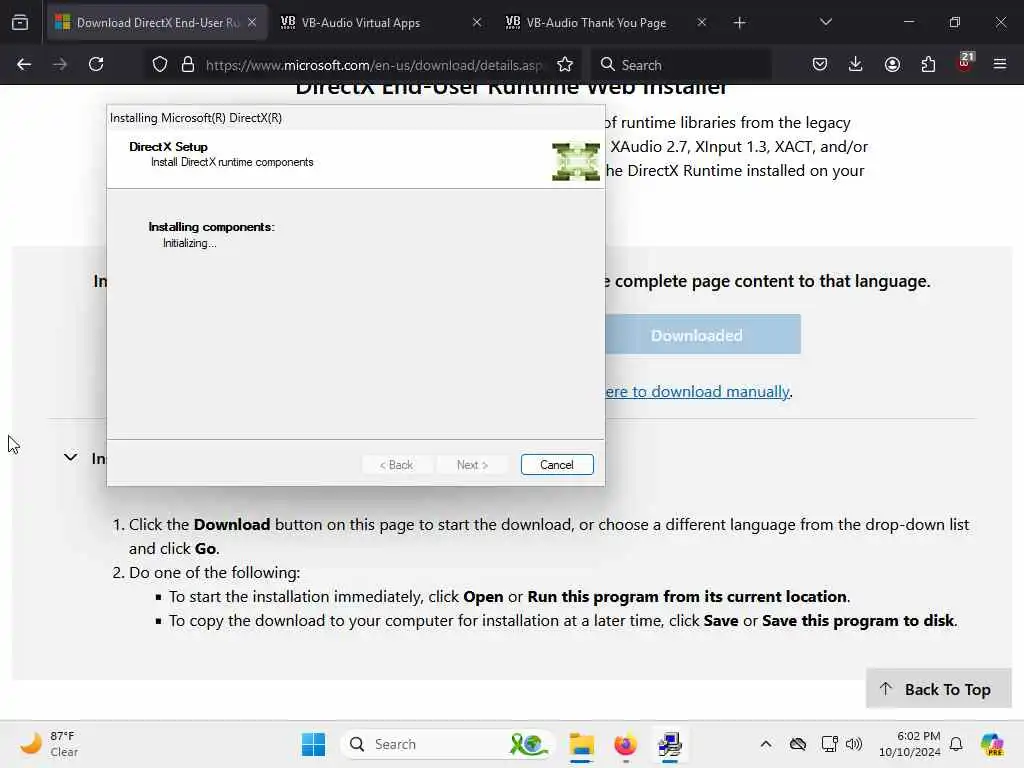
Task: Open the tracking protection shield icon
Action: [160, 65]
